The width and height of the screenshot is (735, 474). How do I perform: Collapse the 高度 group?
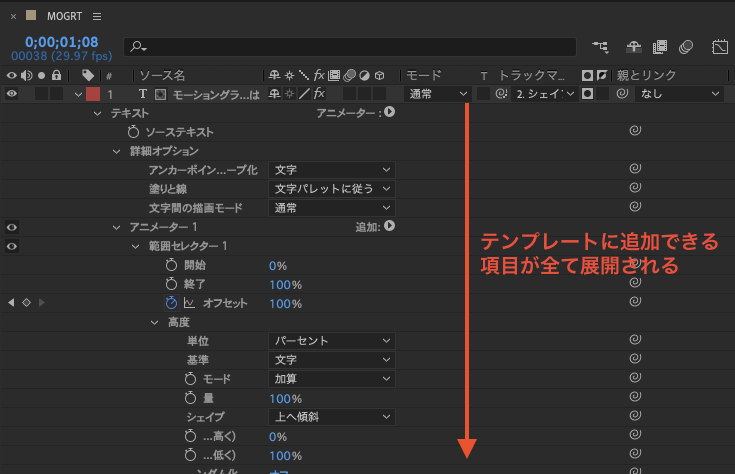(x=154, y=323)
